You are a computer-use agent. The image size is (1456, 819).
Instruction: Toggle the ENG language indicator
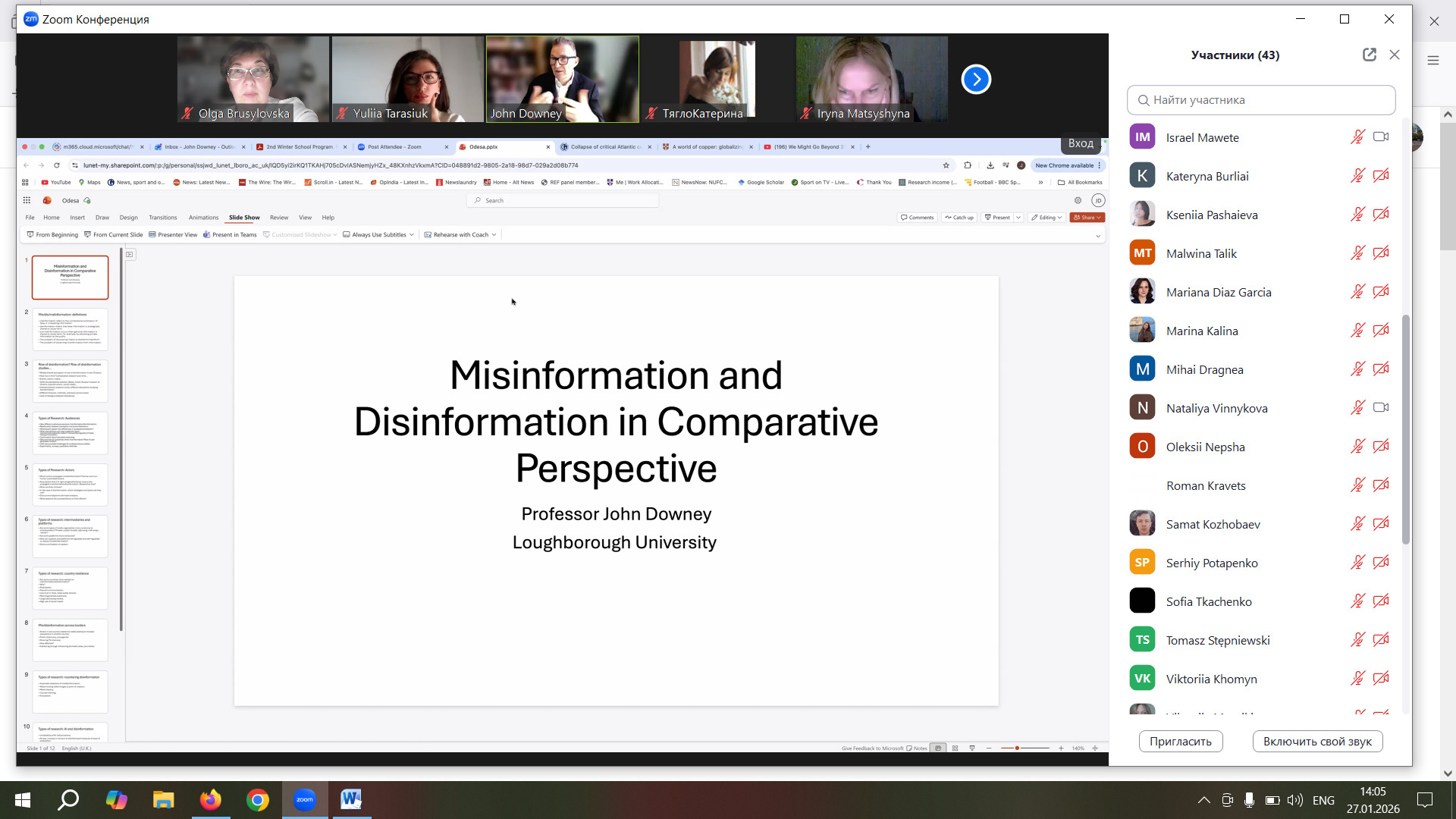(1323, 800)
